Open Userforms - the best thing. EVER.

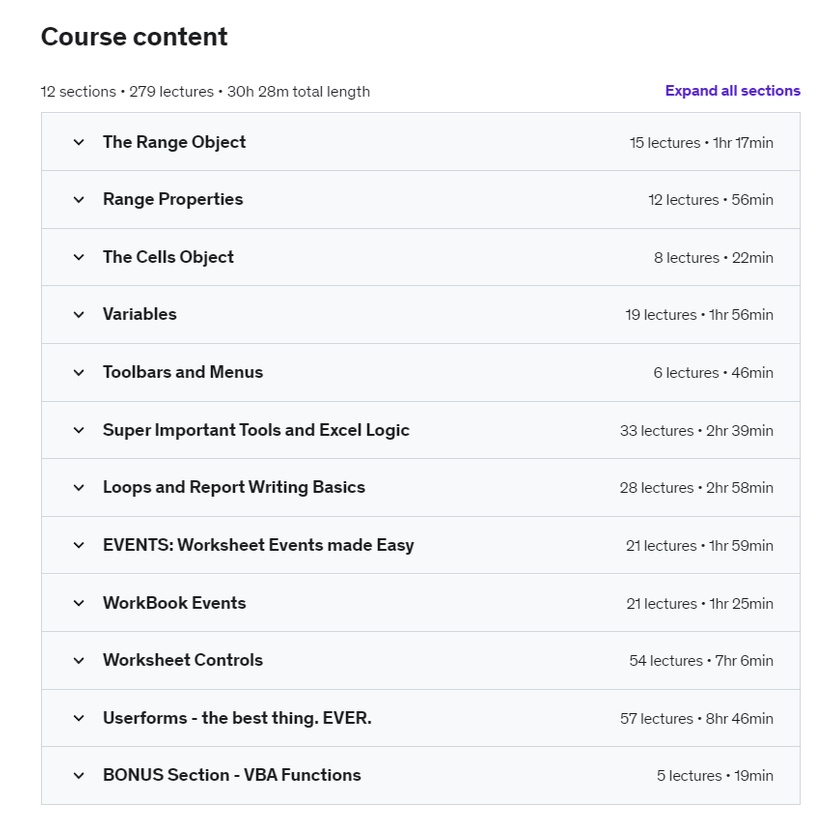coord(237,718)
